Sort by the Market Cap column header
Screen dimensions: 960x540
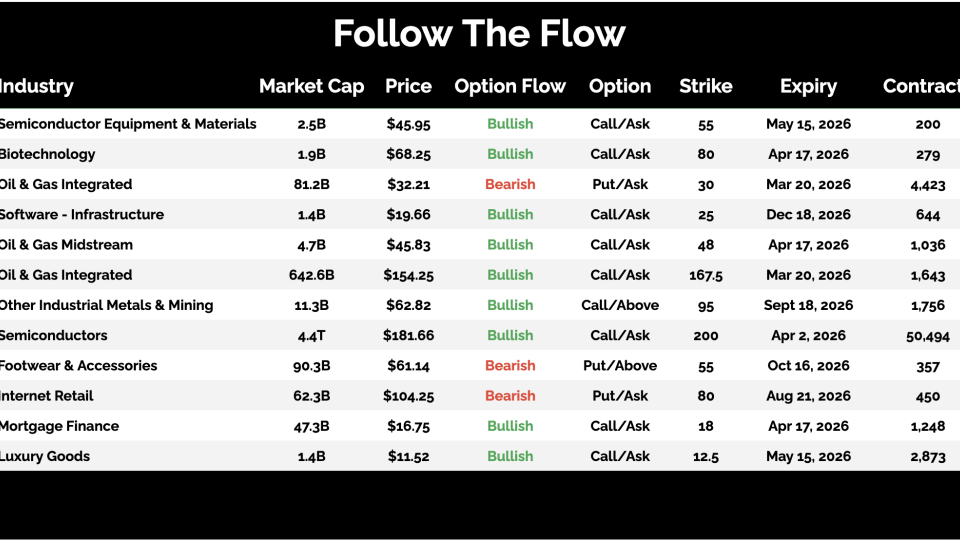(311, 86)
